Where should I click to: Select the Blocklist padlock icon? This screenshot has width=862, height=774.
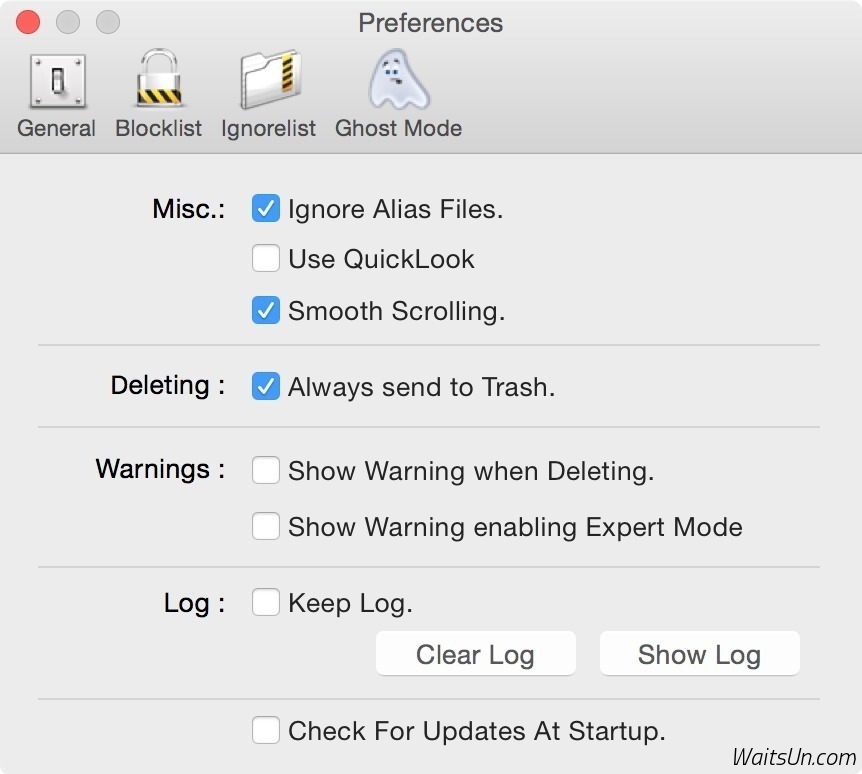click(x=158, y=82)
